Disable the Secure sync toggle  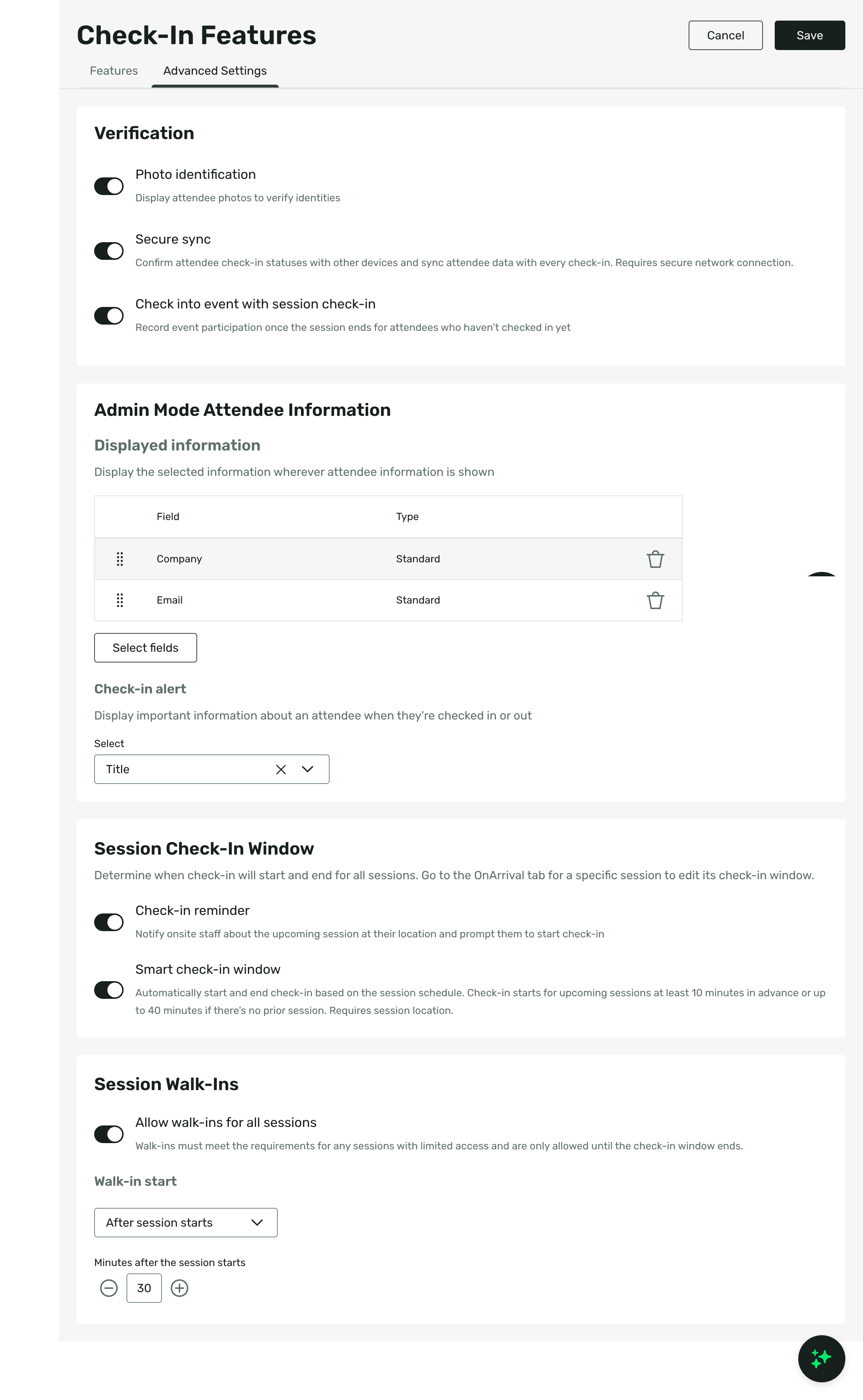click(109, 251)
